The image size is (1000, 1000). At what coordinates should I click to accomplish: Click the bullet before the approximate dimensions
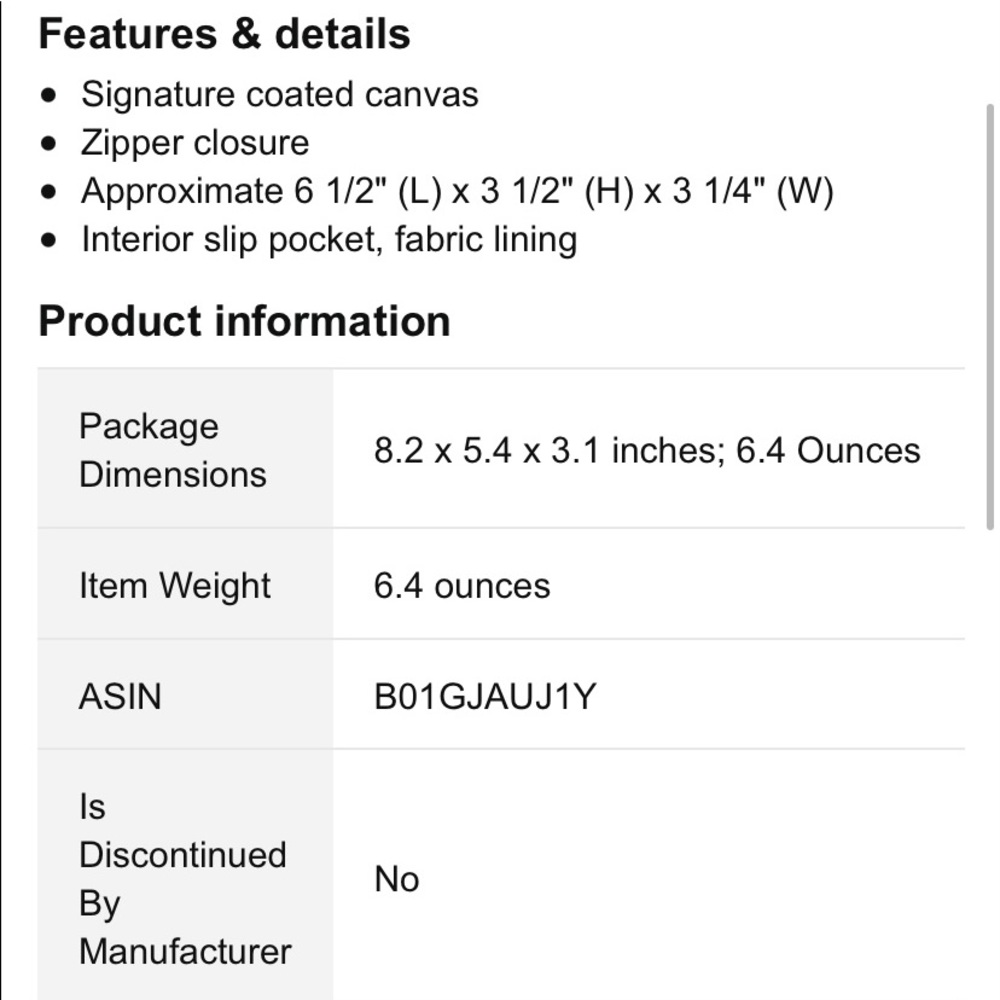pyautogui.click(x=50, y=192)
